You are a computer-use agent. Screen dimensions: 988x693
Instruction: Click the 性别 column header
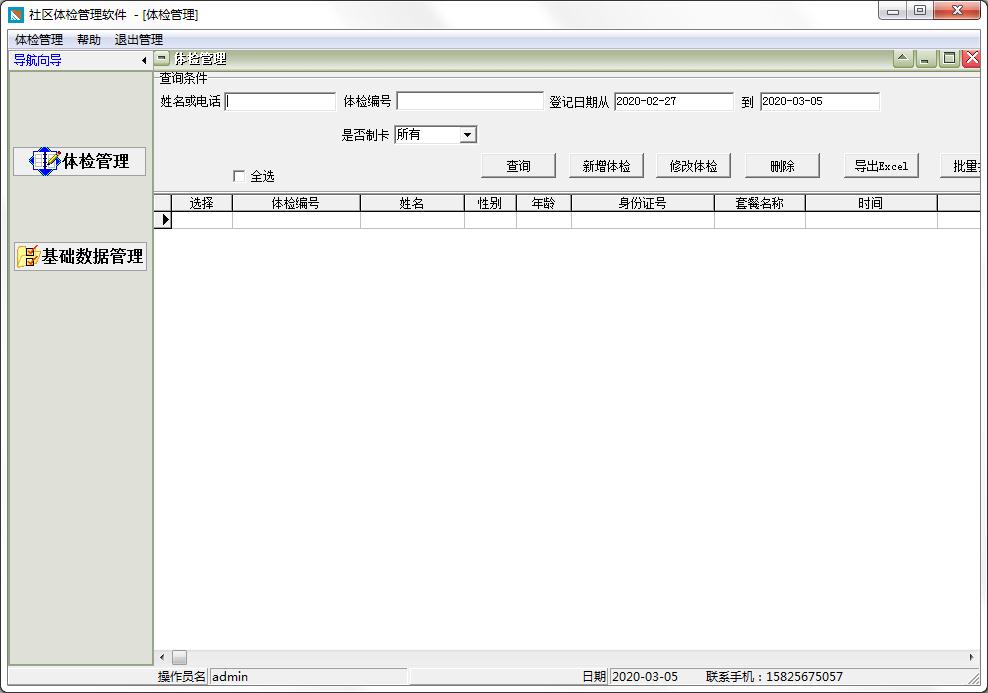[x=490, y=203]
